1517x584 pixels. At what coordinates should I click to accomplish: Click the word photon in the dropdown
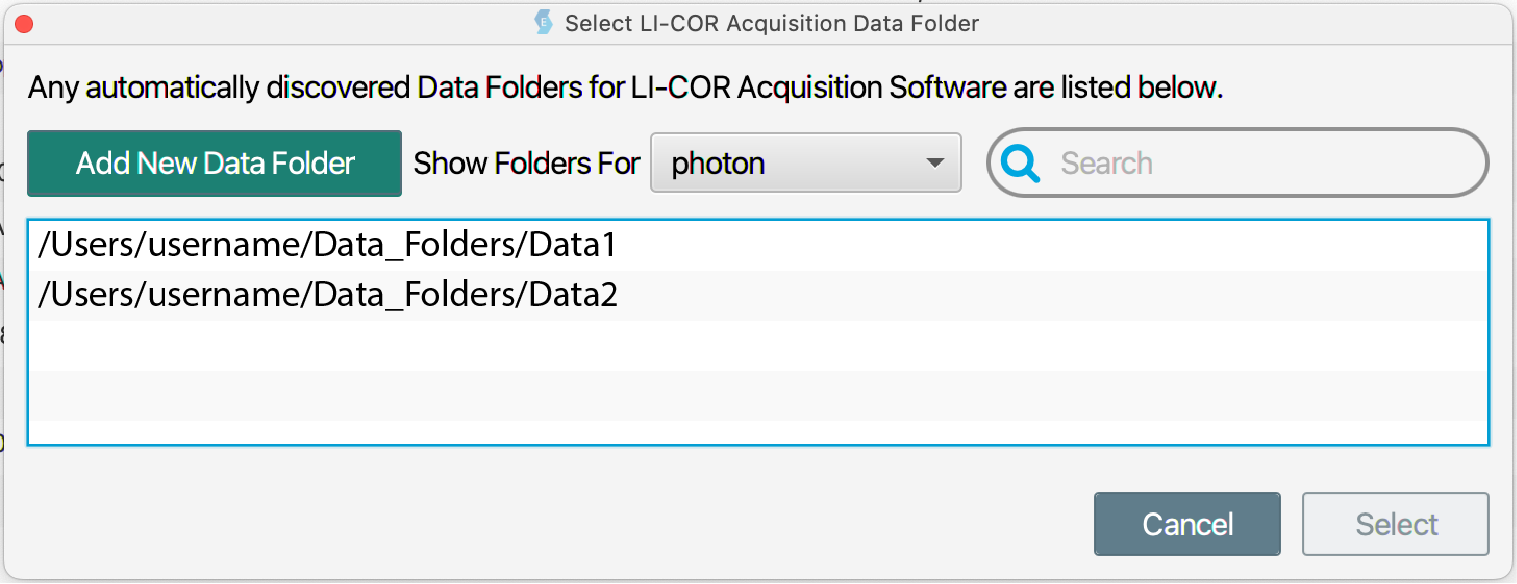pos(718,163)
